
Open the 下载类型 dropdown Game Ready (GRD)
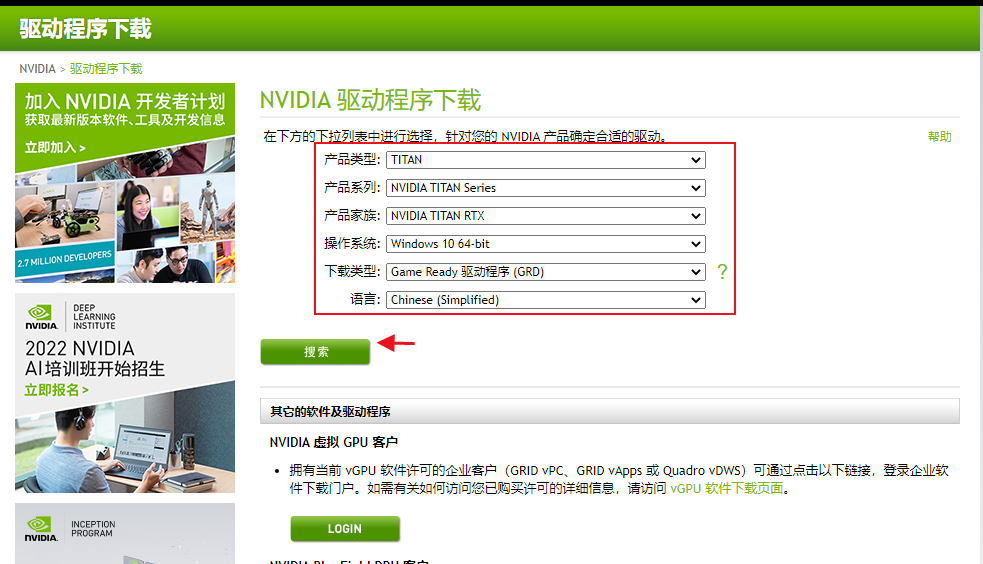[545, 272]
